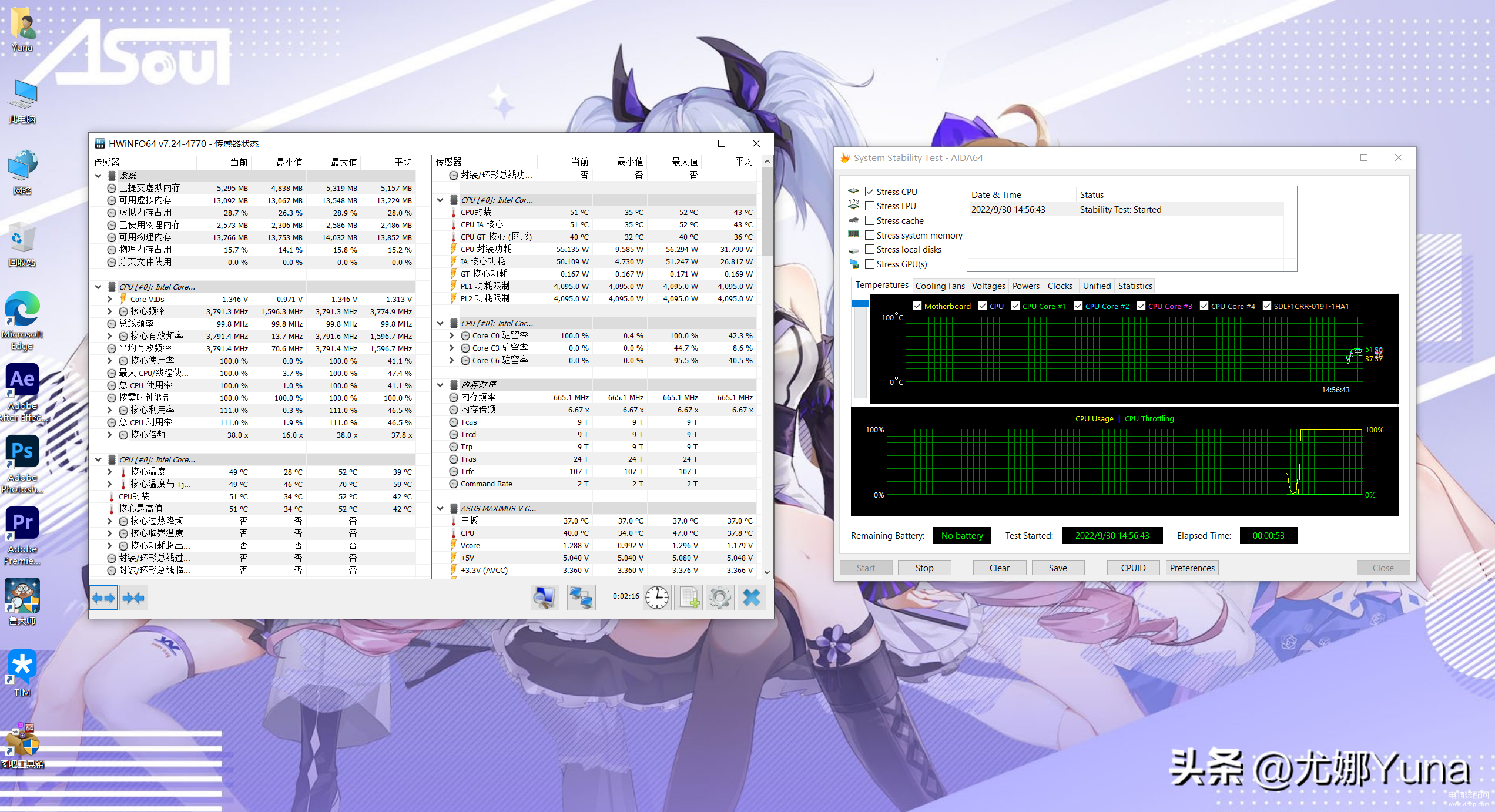Switch to Cooling Fans tab
This screenshot has width=1495, height=812.
tap(940, 286)
